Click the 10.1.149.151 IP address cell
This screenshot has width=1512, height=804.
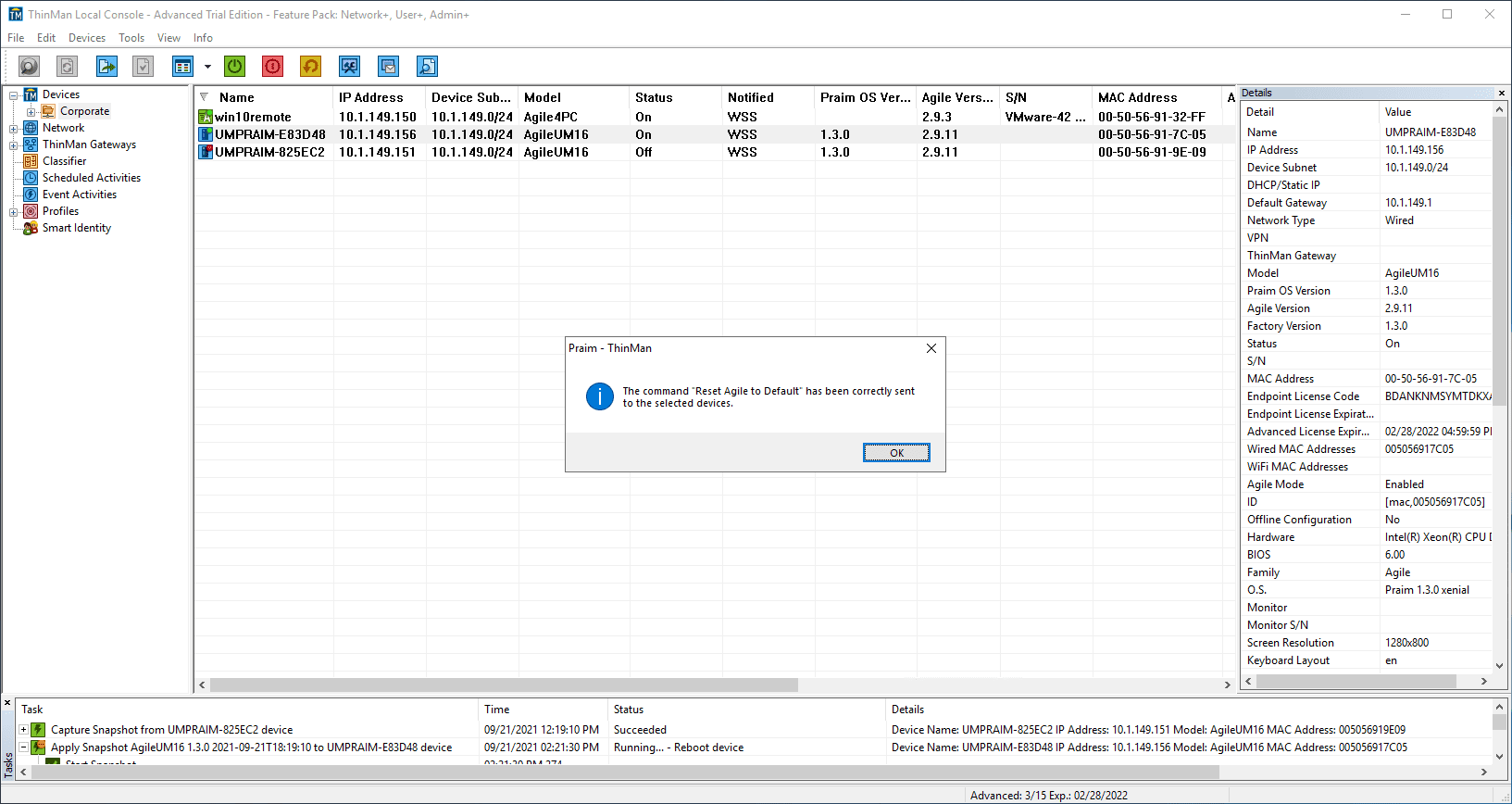point(378,152)
